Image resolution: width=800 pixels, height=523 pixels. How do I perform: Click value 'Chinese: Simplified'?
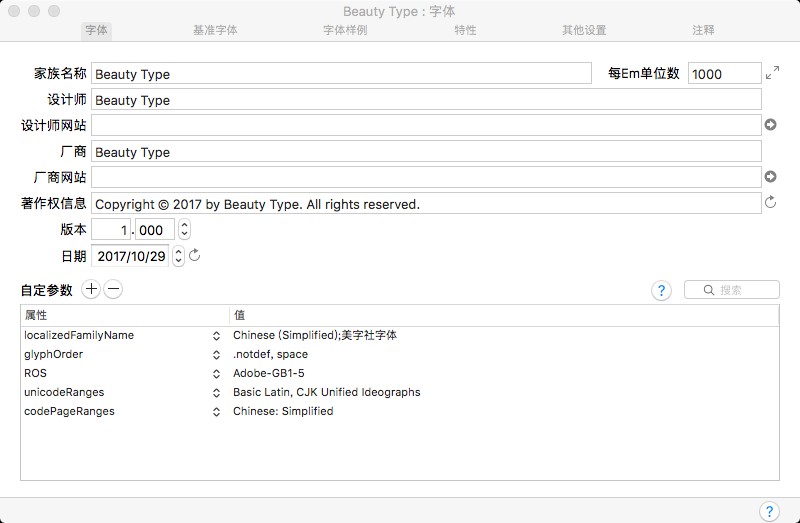pyautogui.click(x=283, y=411)
